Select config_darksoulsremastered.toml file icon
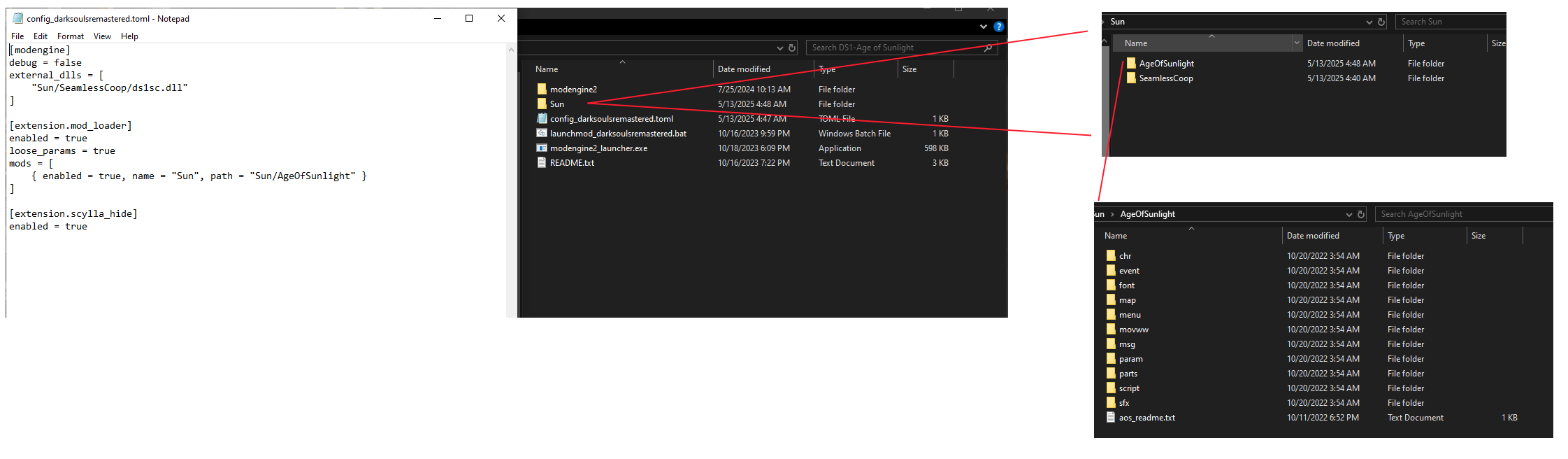Viewport: 1568px width, 459px height. pos(542,118)
